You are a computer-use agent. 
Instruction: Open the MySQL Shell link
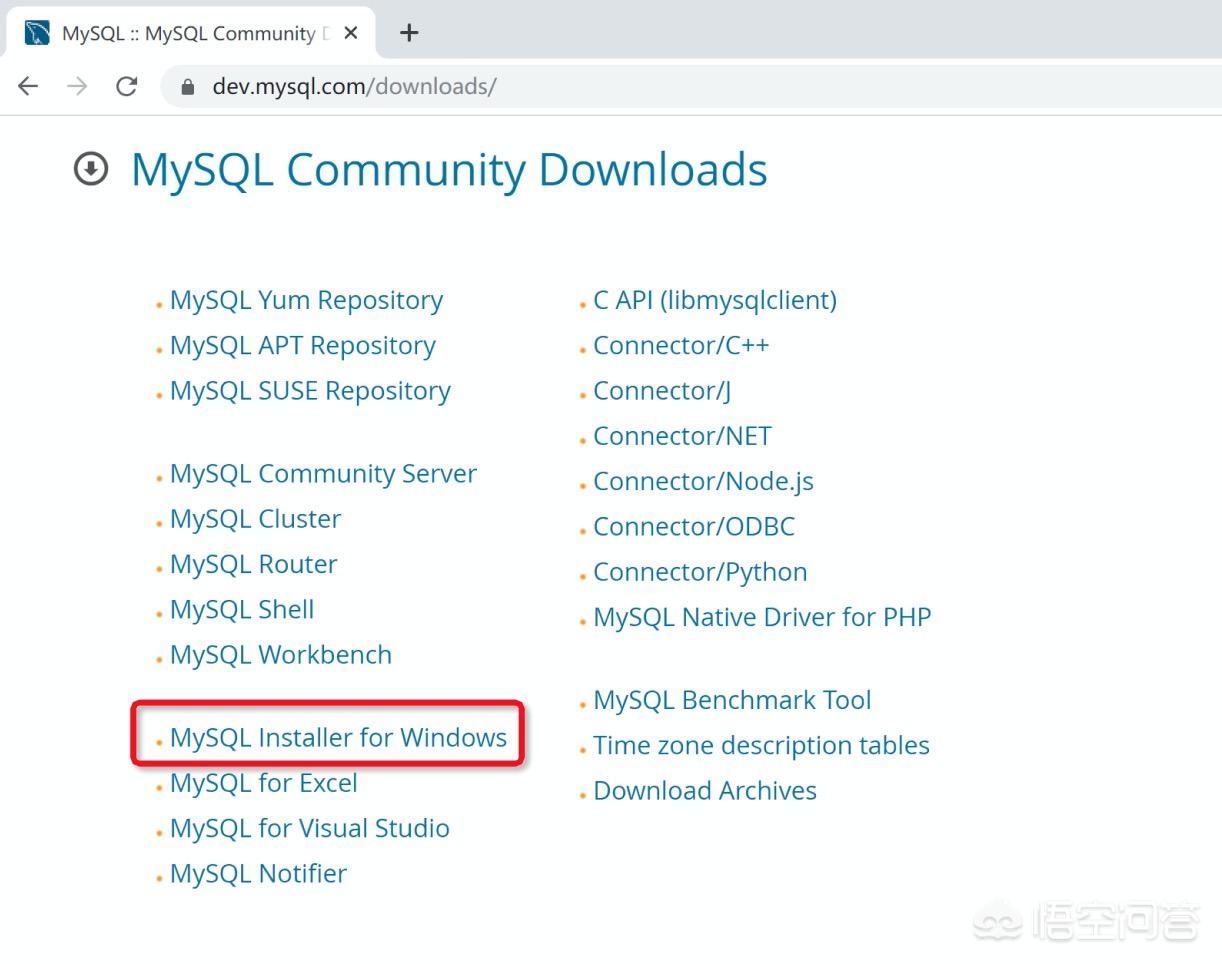[242, 609]
